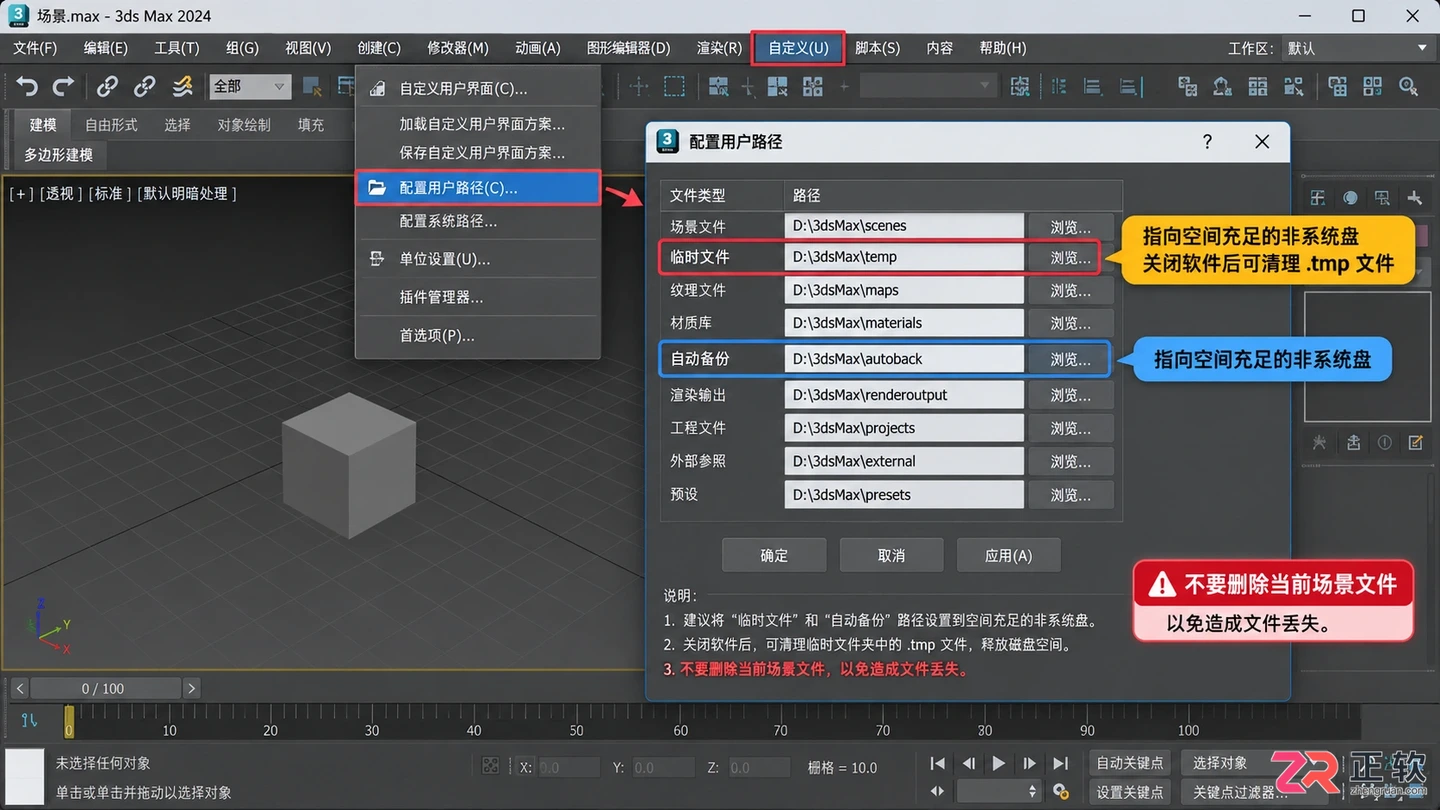Click the magnifier search icon in toolbar
Image resolution: width=1440 pixels, height=810 pixels.
pos(1409,87)
